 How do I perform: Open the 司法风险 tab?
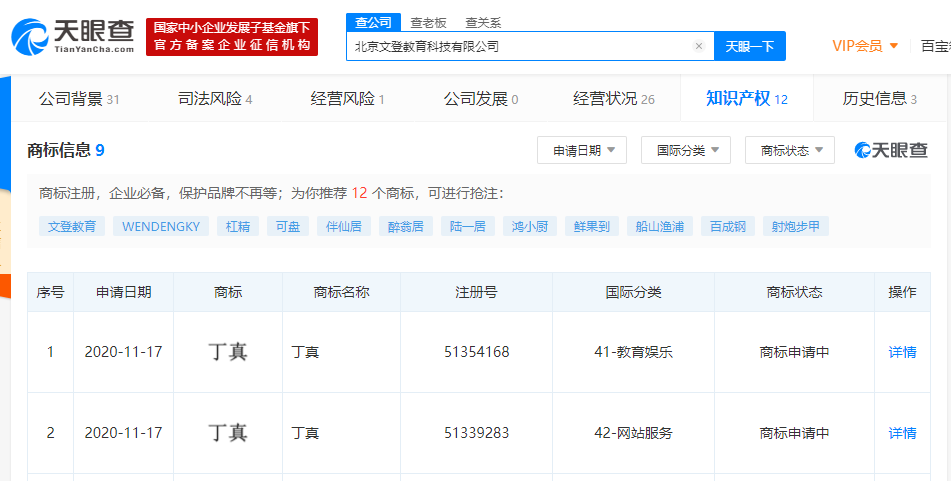(x=215, y=99)
